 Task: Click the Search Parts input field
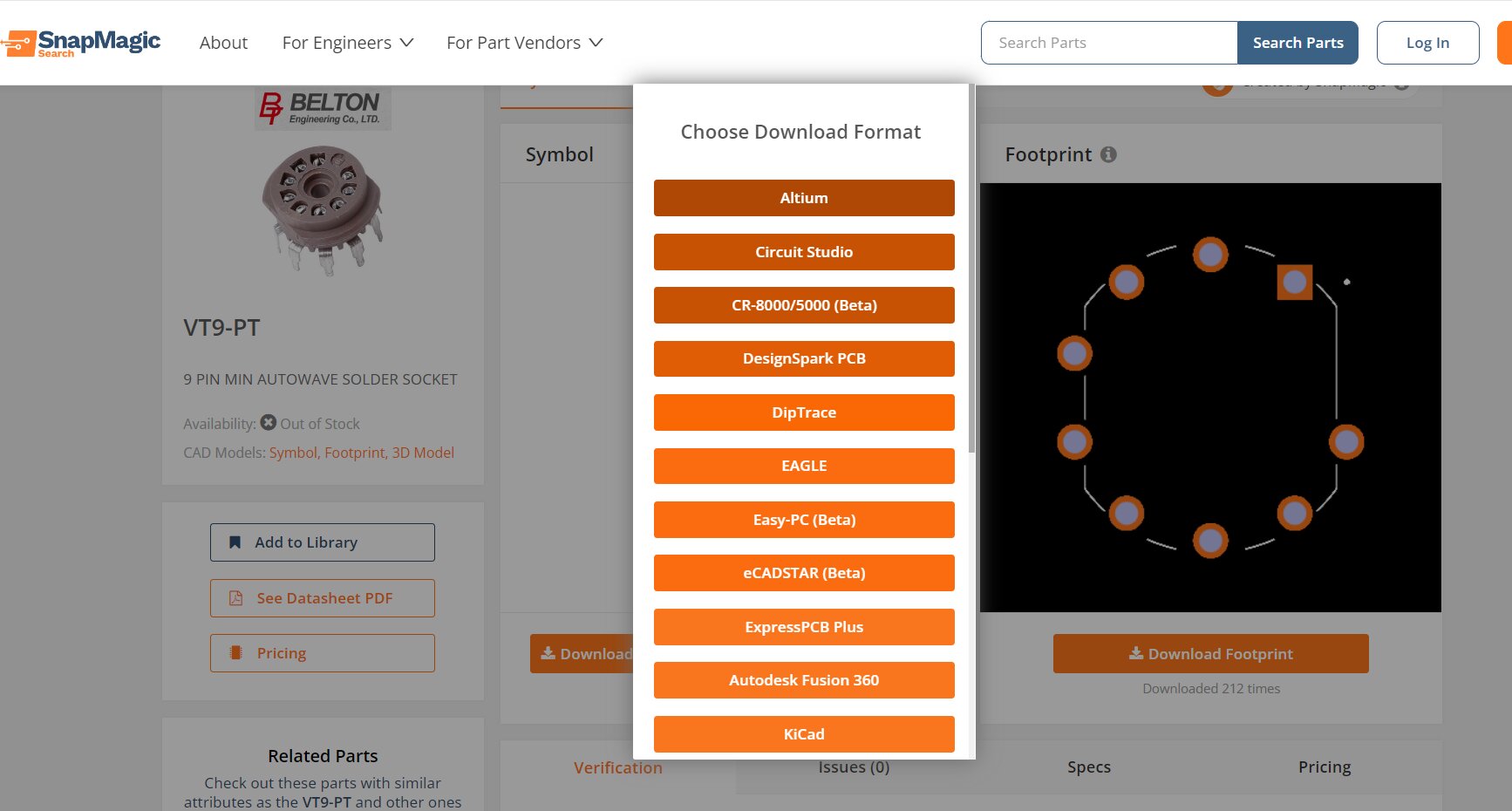click(1108, 43)
